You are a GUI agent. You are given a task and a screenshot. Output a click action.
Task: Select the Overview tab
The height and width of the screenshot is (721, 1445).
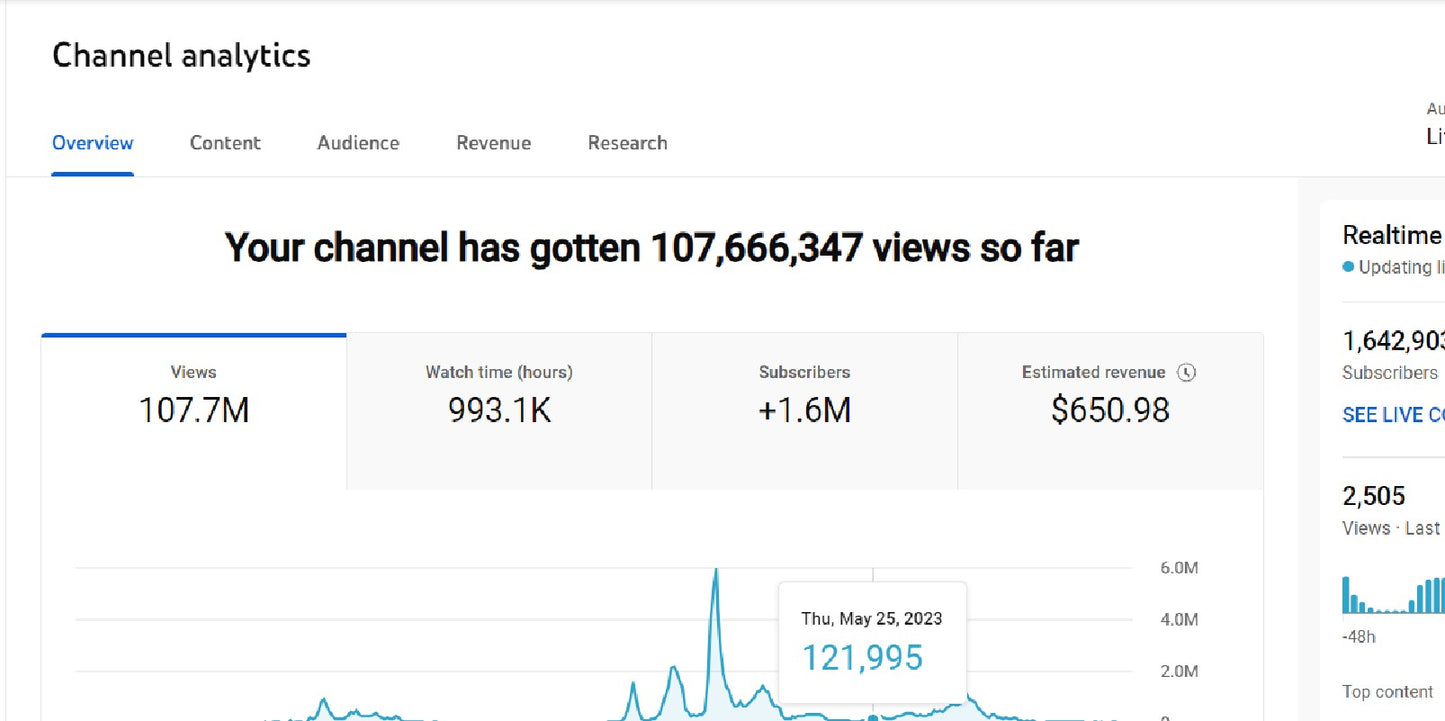click(x=92, y=143)
